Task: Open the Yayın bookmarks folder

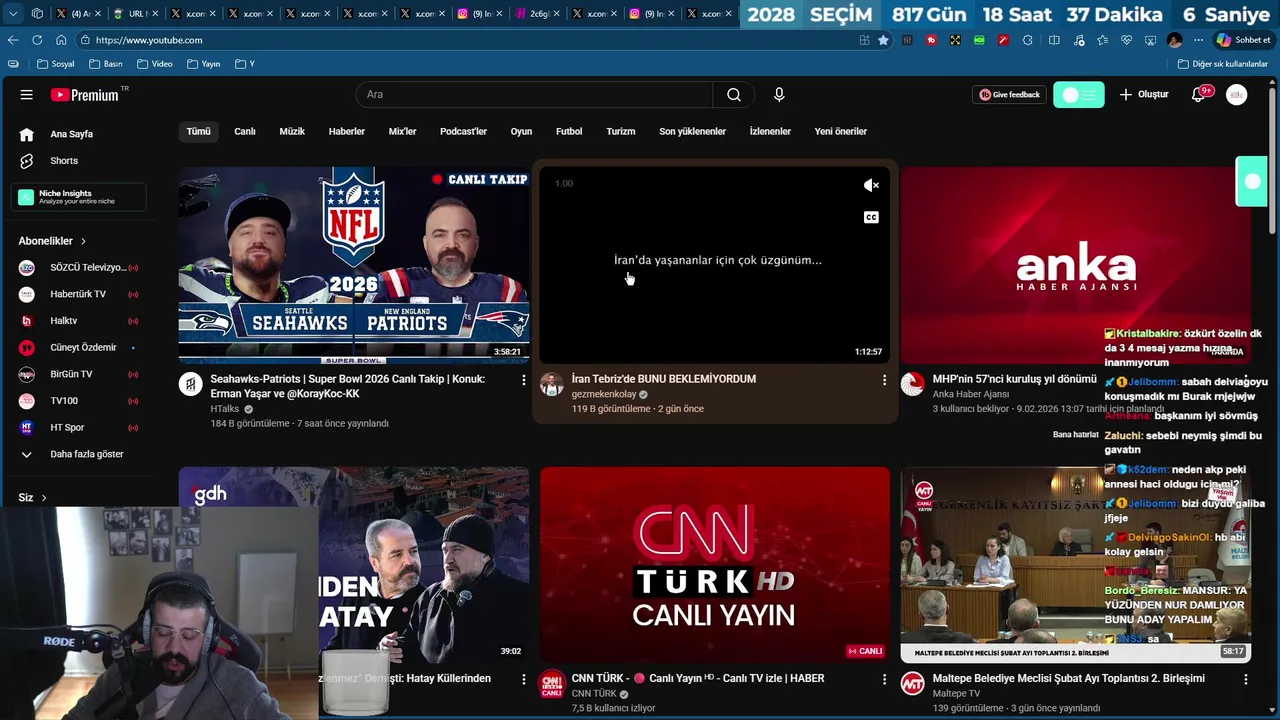Action: (204, 64)
